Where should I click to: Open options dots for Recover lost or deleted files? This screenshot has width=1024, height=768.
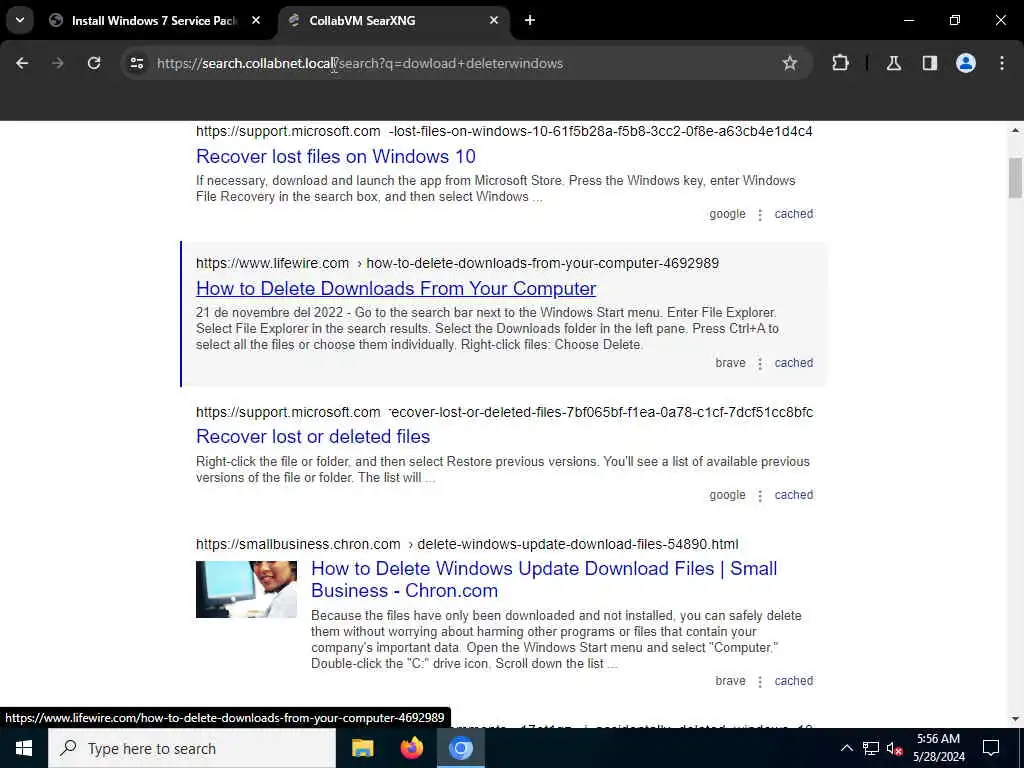(x=760, y=496)
